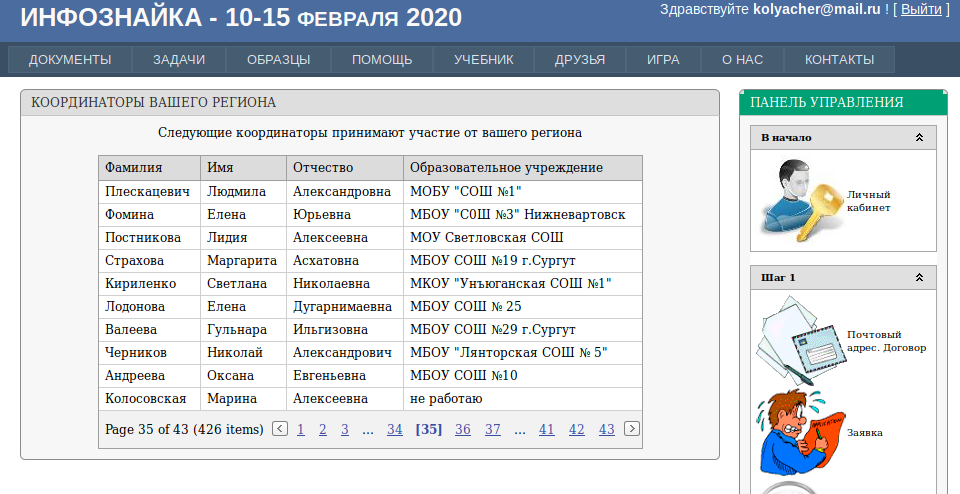Click the МОБУ "СОШ №1" cell
The width and height of the screenshot is (960, 494).
pos(523,192)
